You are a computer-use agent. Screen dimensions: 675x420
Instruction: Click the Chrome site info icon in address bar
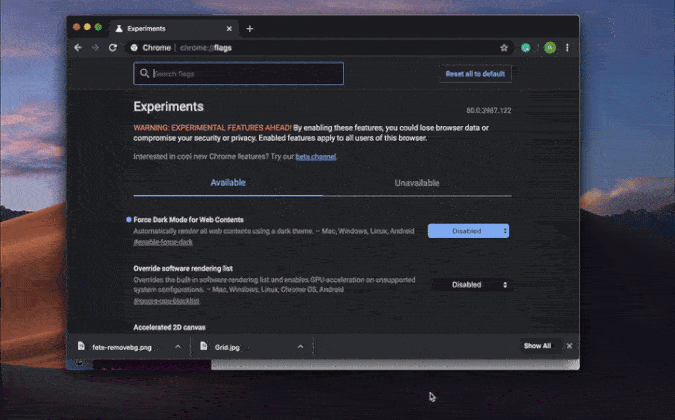134,48
